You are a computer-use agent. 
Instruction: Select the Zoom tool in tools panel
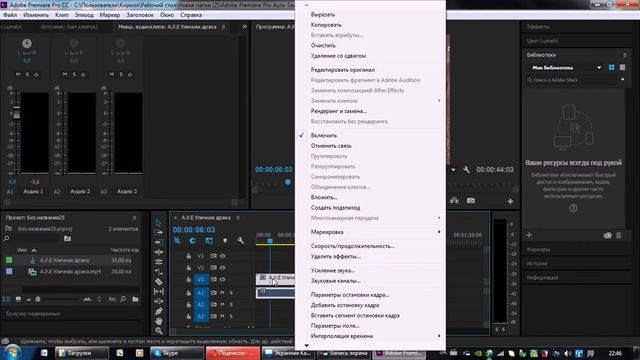159,331
